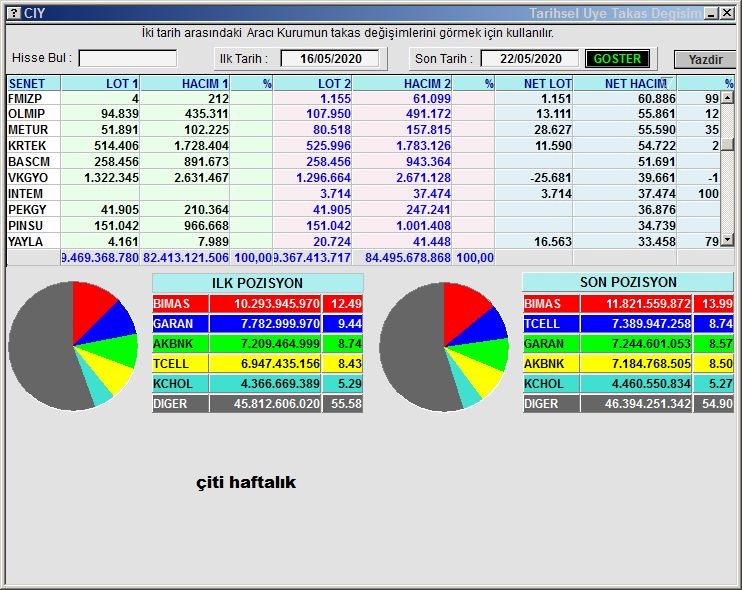
Task: Click NET HACIM value 60.886
Action: pos(656,98)
